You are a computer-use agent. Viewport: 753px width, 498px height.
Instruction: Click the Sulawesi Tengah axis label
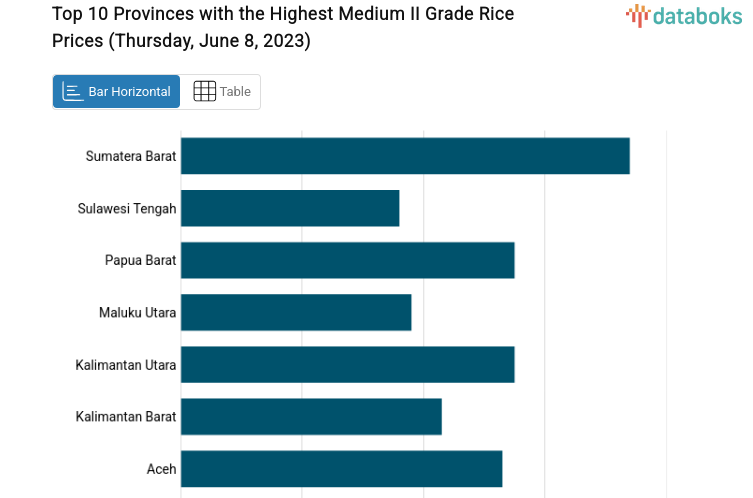coord(127,208)
